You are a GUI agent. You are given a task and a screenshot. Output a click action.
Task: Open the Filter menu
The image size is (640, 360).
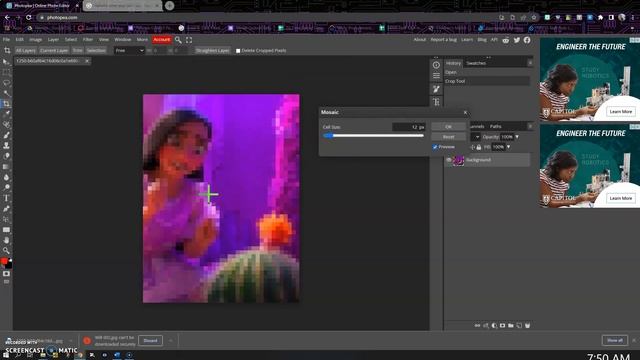pyautogui.click(x=88, y=40)
